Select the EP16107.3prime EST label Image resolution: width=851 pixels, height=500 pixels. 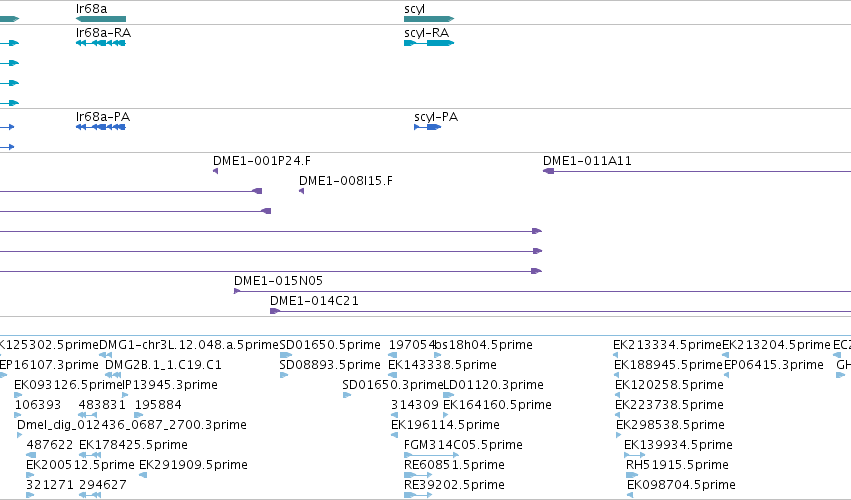pyautogui.click(x=49, y=365)
